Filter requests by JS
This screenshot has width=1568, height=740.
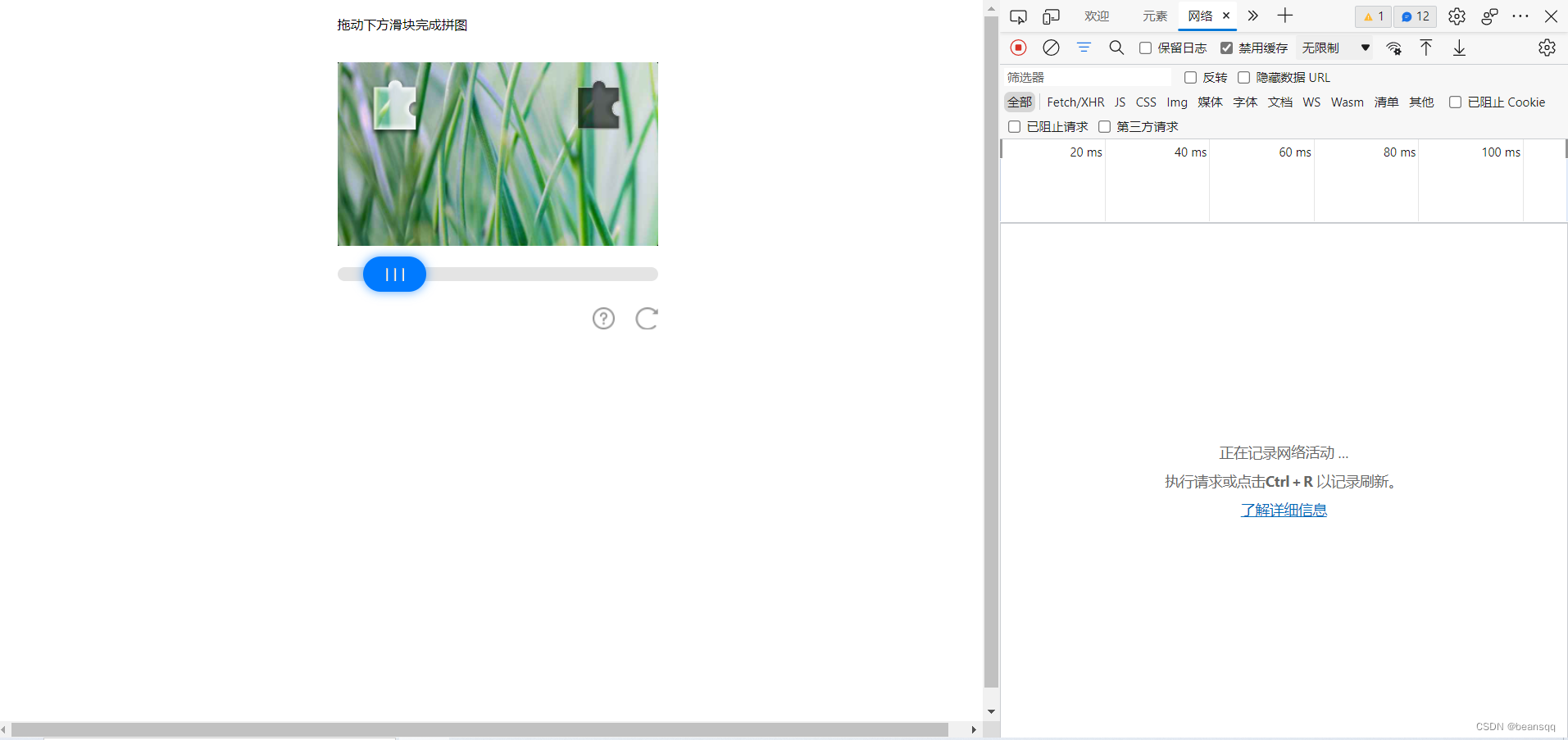coord(1120,102)
